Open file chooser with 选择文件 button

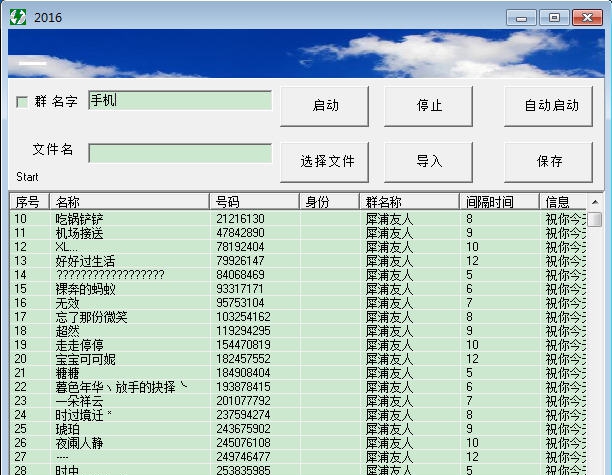(x=325, y=162)
